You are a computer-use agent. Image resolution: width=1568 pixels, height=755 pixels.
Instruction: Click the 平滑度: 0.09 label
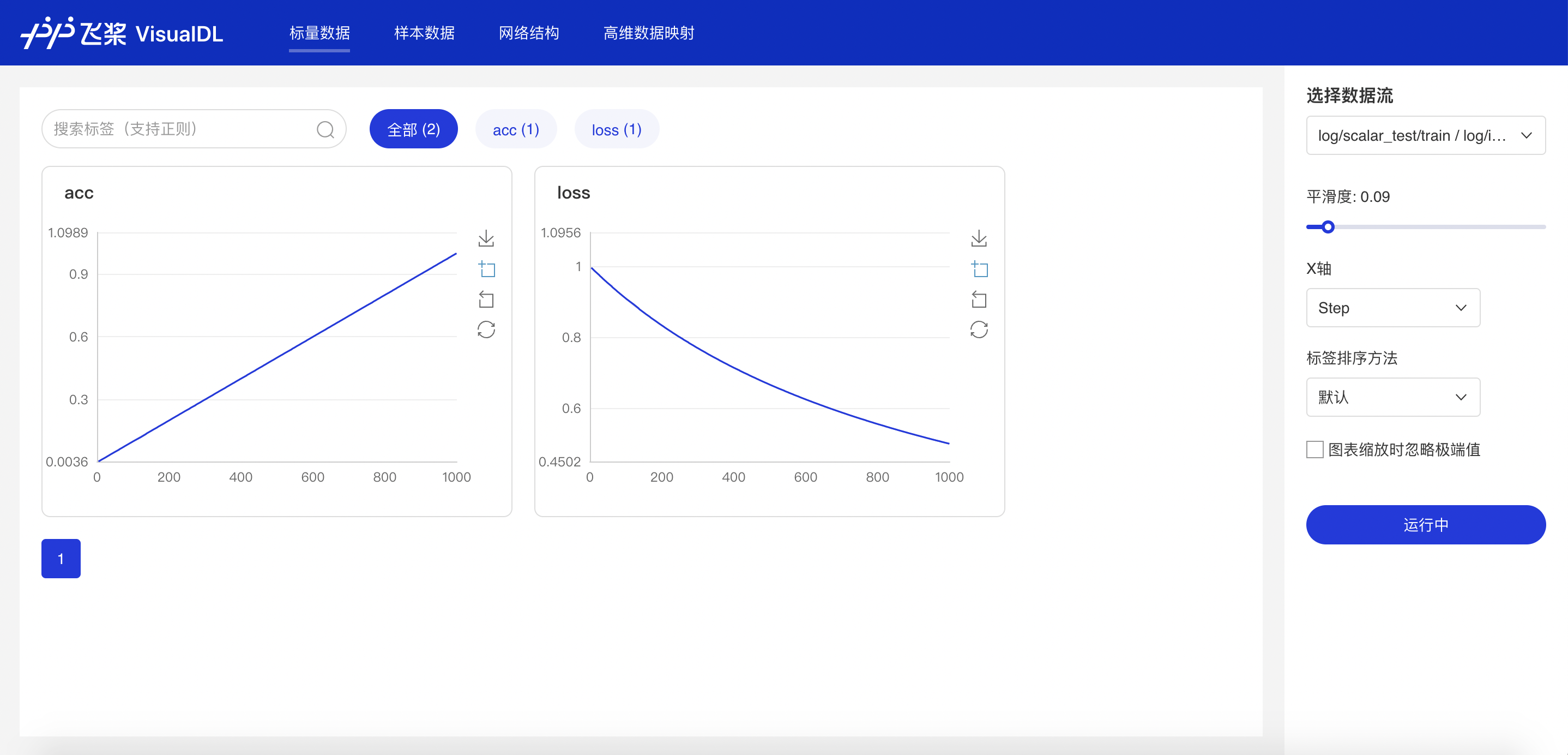point(1348,197)
